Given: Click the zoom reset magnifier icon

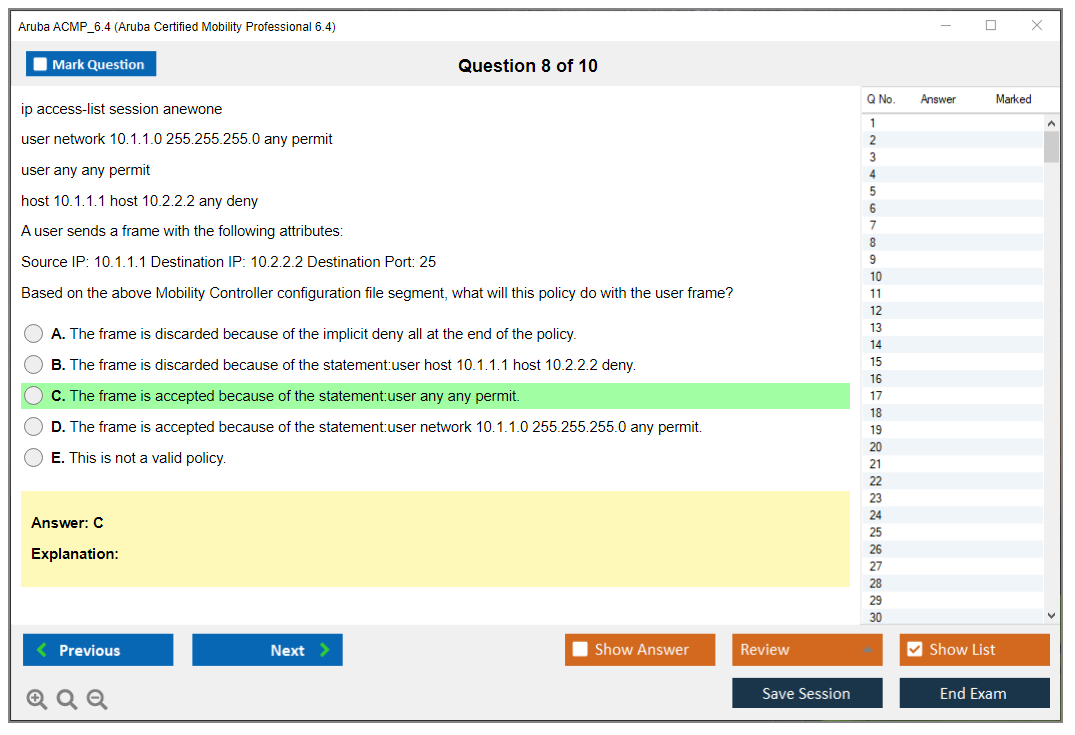Looking at the screenshot, I should [x=67, y=700].
